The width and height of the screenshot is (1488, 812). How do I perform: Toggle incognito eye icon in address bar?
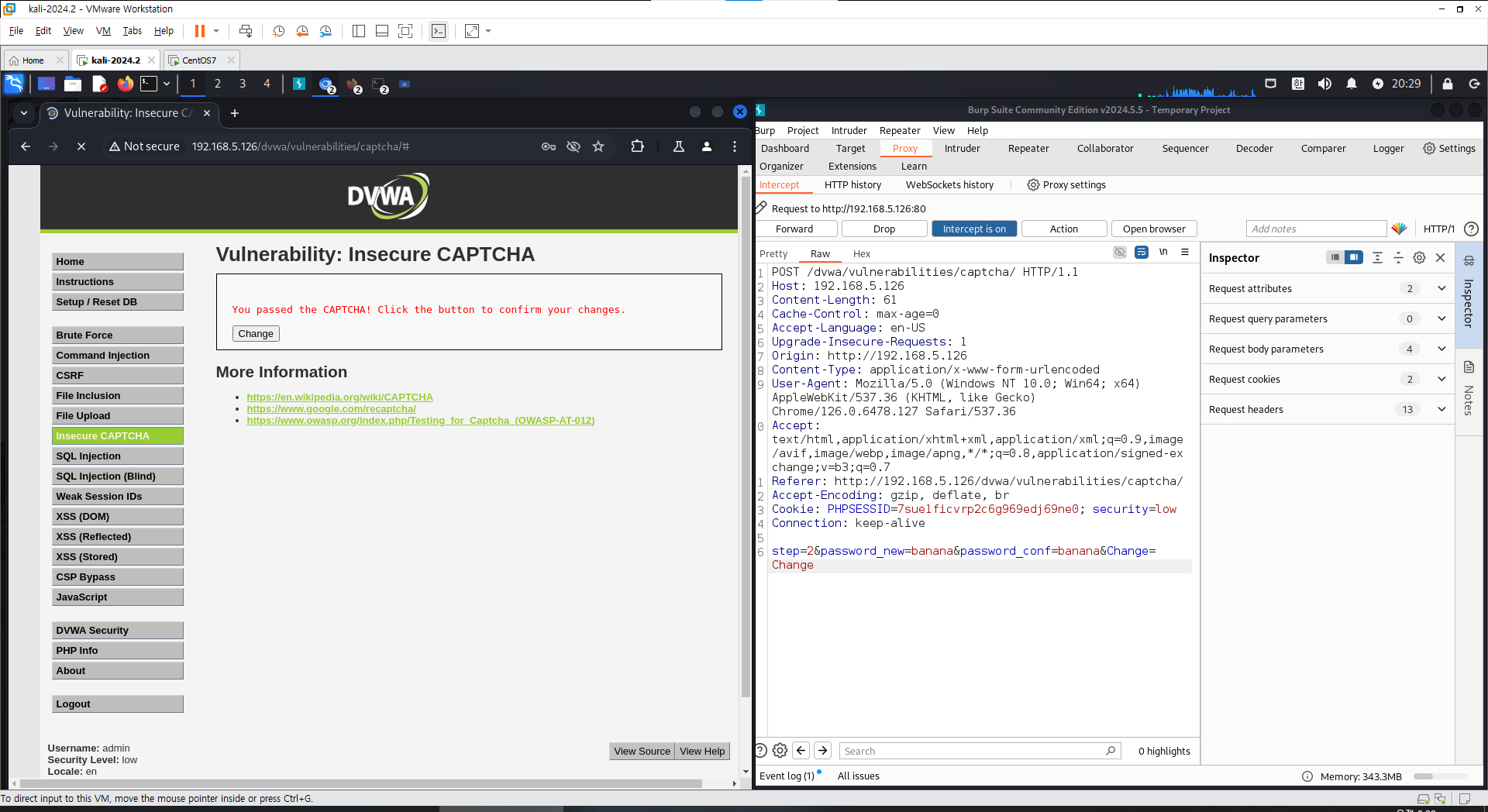click(573, 146)
